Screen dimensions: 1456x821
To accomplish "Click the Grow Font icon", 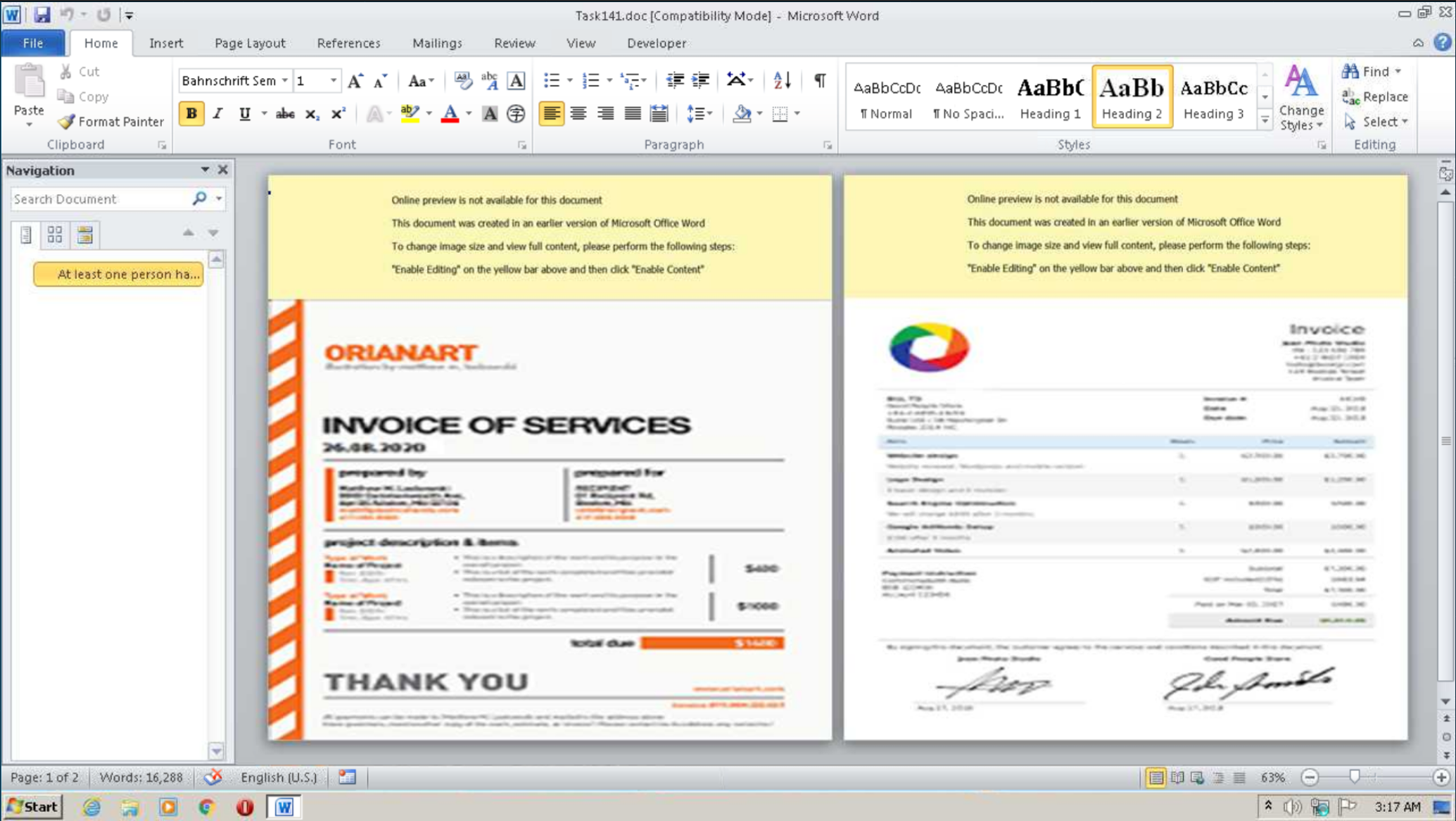I will tap(355, 80).
